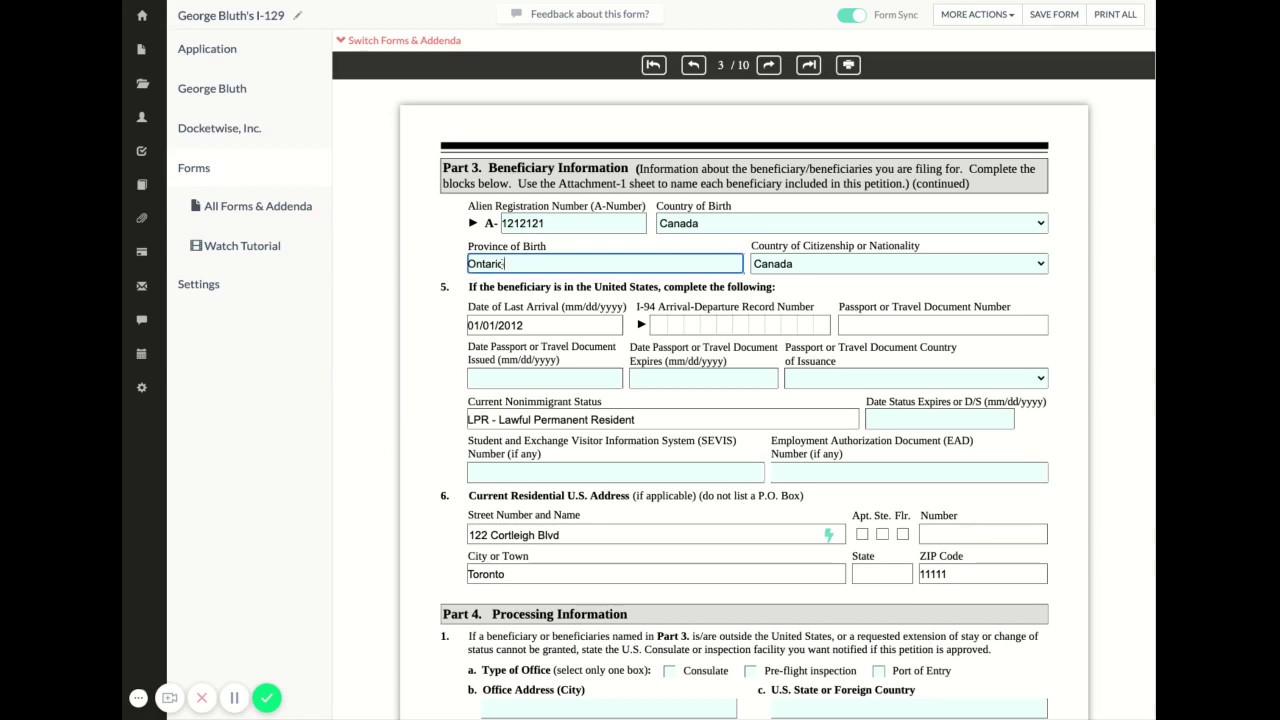Screen dimensions: 1280x720
Task: Click the chat bubble icon in the dark sidebar
Action: [142, 320]
